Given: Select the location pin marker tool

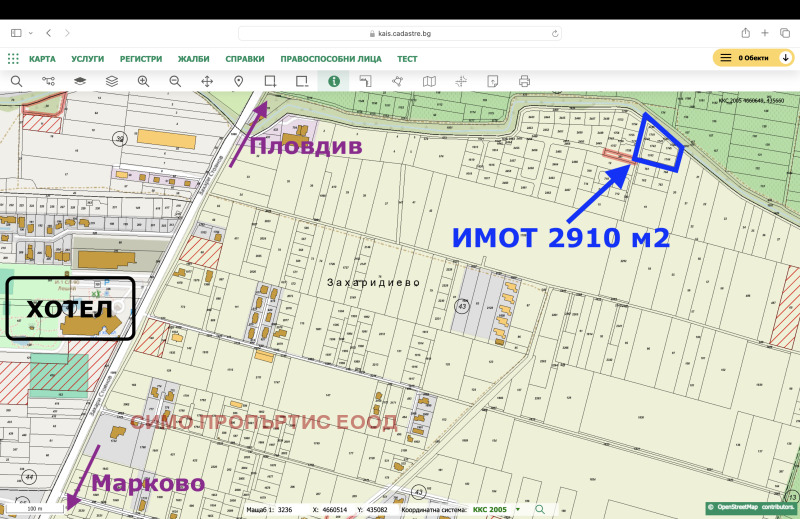Looking at the screenshot, I should pyautogui.click(x=239, y=81).
